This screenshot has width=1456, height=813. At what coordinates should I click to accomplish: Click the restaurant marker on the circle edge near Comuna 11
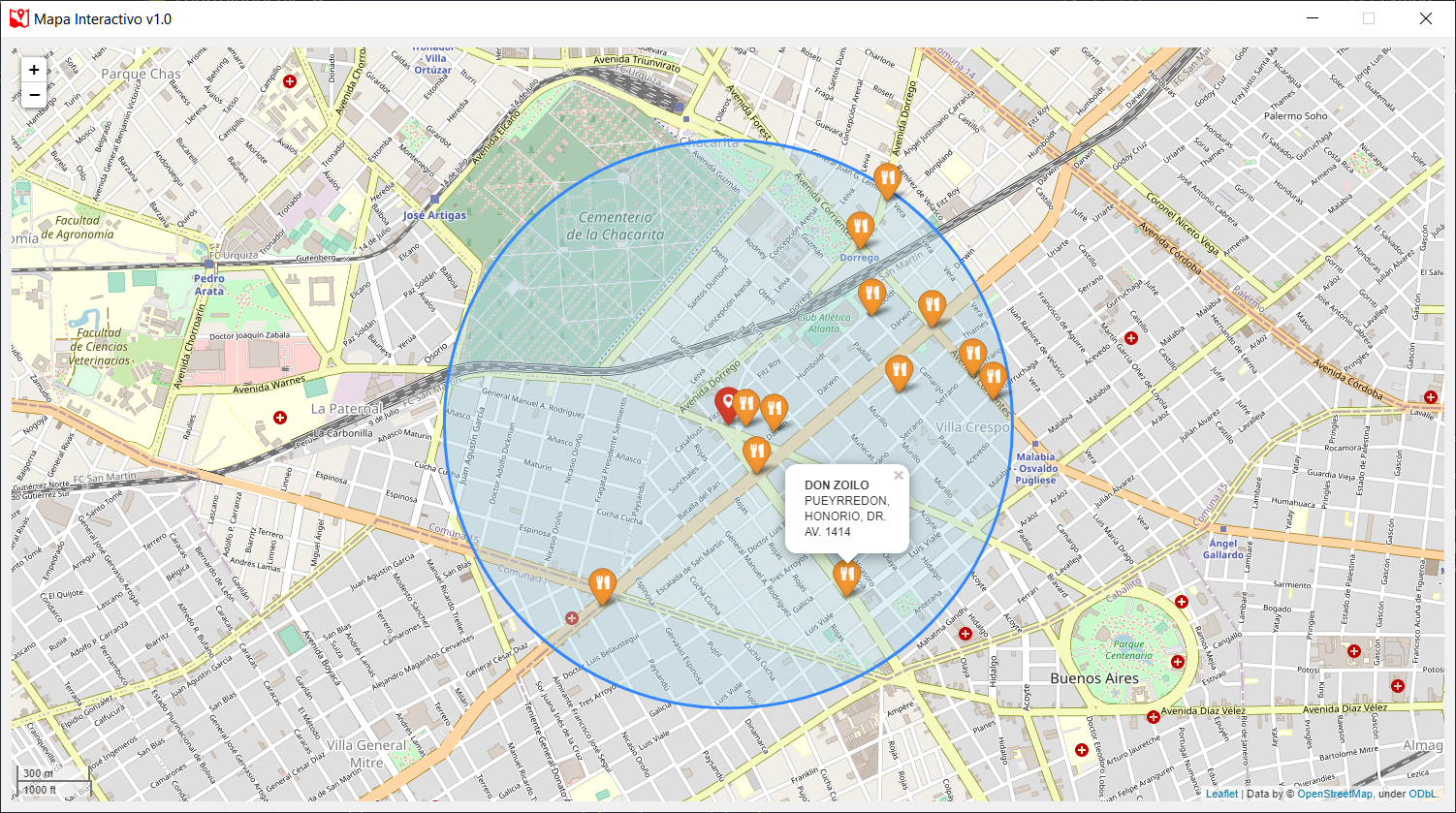[x=602, y=586]
